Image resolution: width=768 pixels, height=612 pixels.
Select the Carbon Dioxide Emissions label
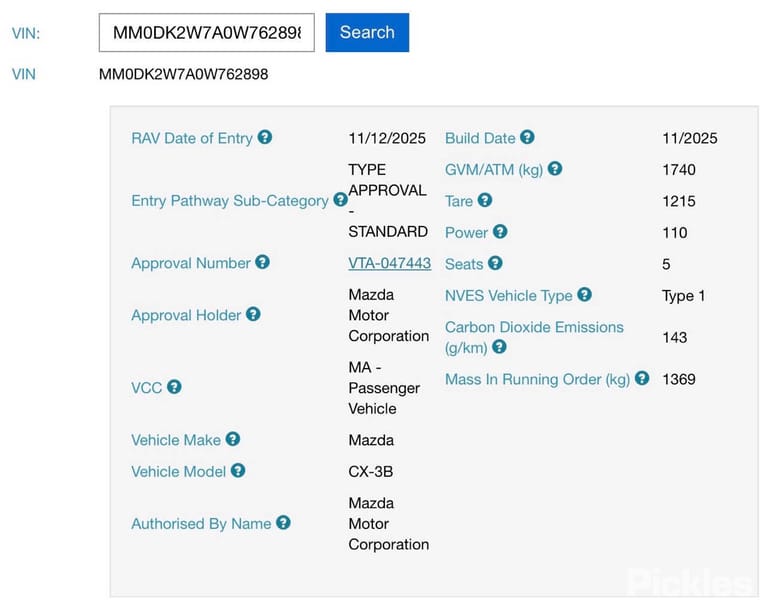coord(534,337)
